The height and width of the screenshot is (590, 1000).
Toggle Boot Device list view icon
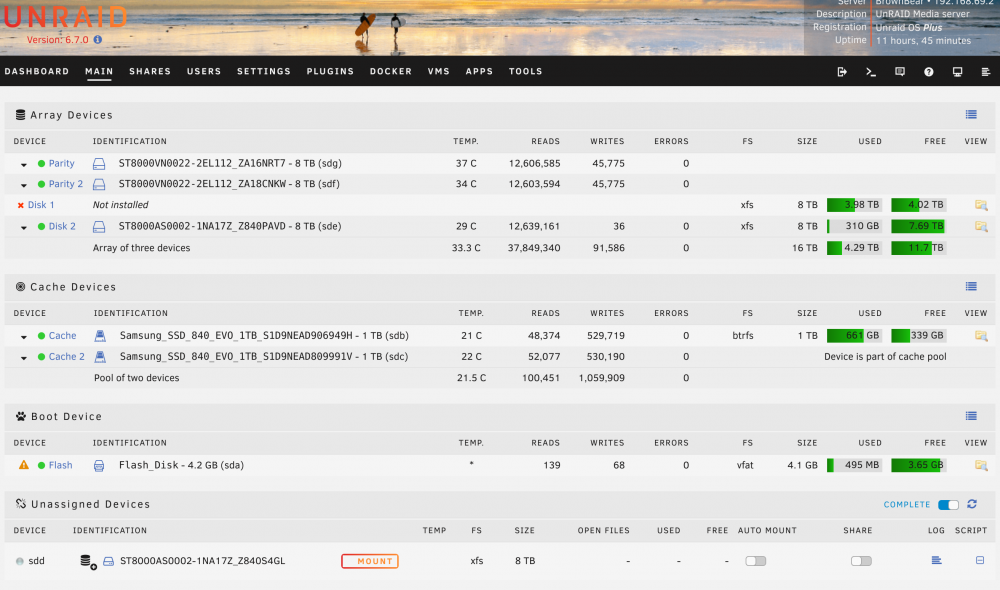click(971, 416)
